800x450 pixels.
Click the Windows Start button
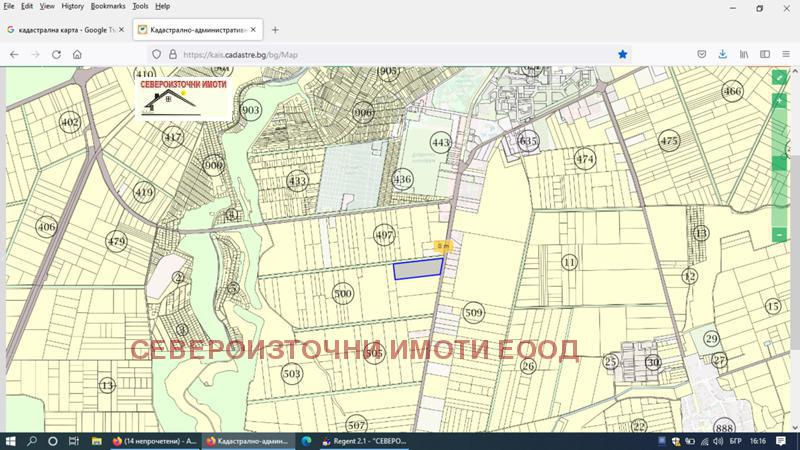10,440
